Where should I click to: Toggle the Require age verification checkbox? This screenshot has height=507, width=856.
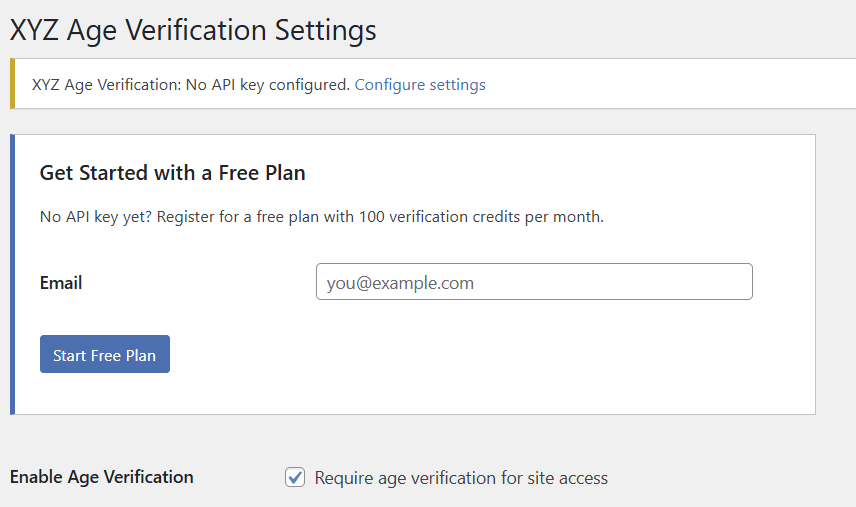[295, 478]
